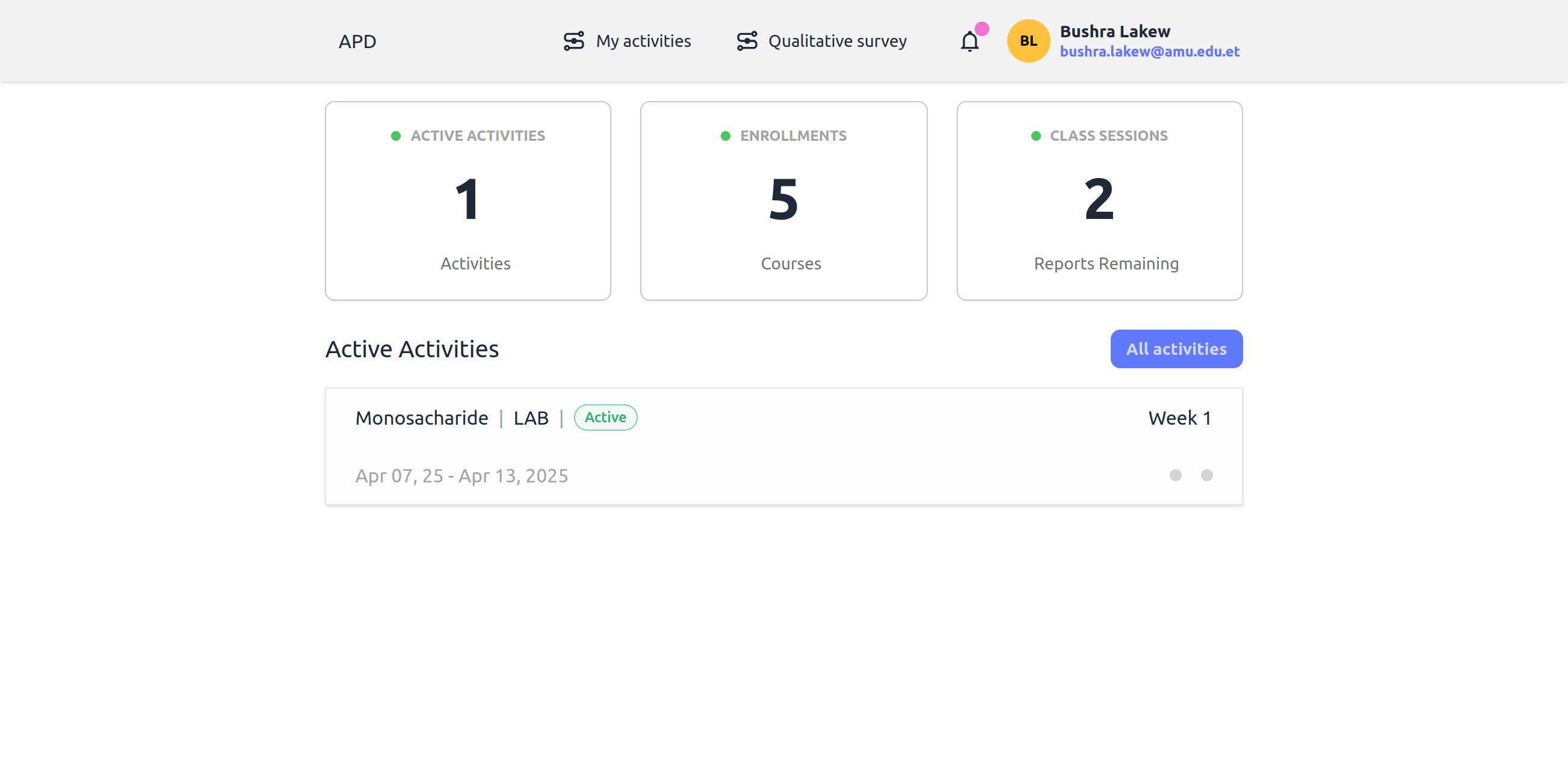1568x782 pixels.
Task: Click the Active Activities section heading
Action: click(412, 349)
